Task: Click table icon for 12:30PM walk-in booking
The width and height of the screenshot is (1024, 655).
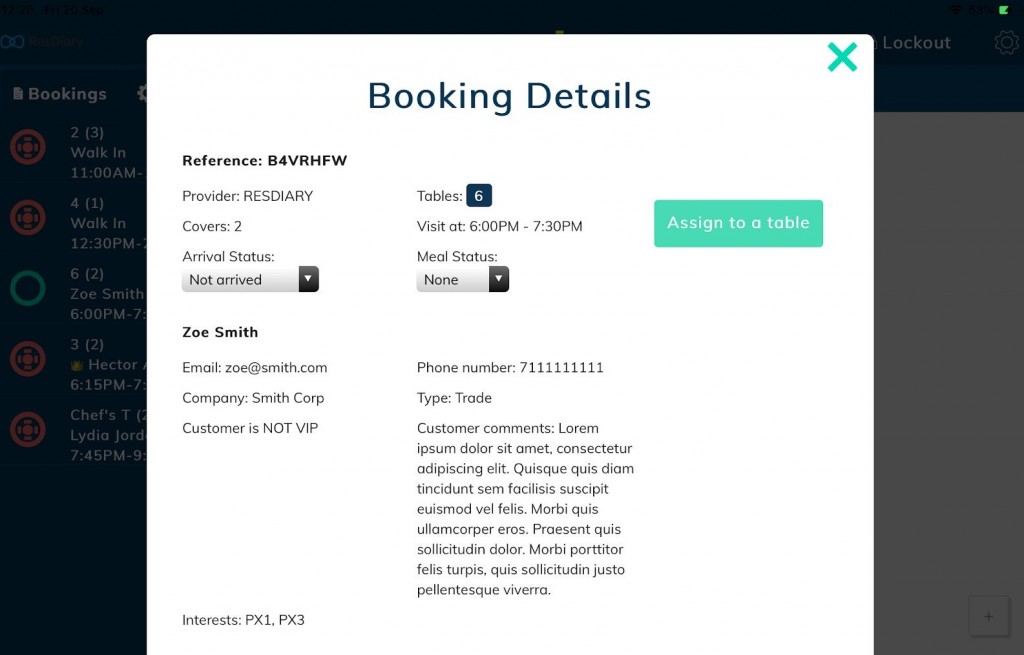Action: [x=28, y=218]
